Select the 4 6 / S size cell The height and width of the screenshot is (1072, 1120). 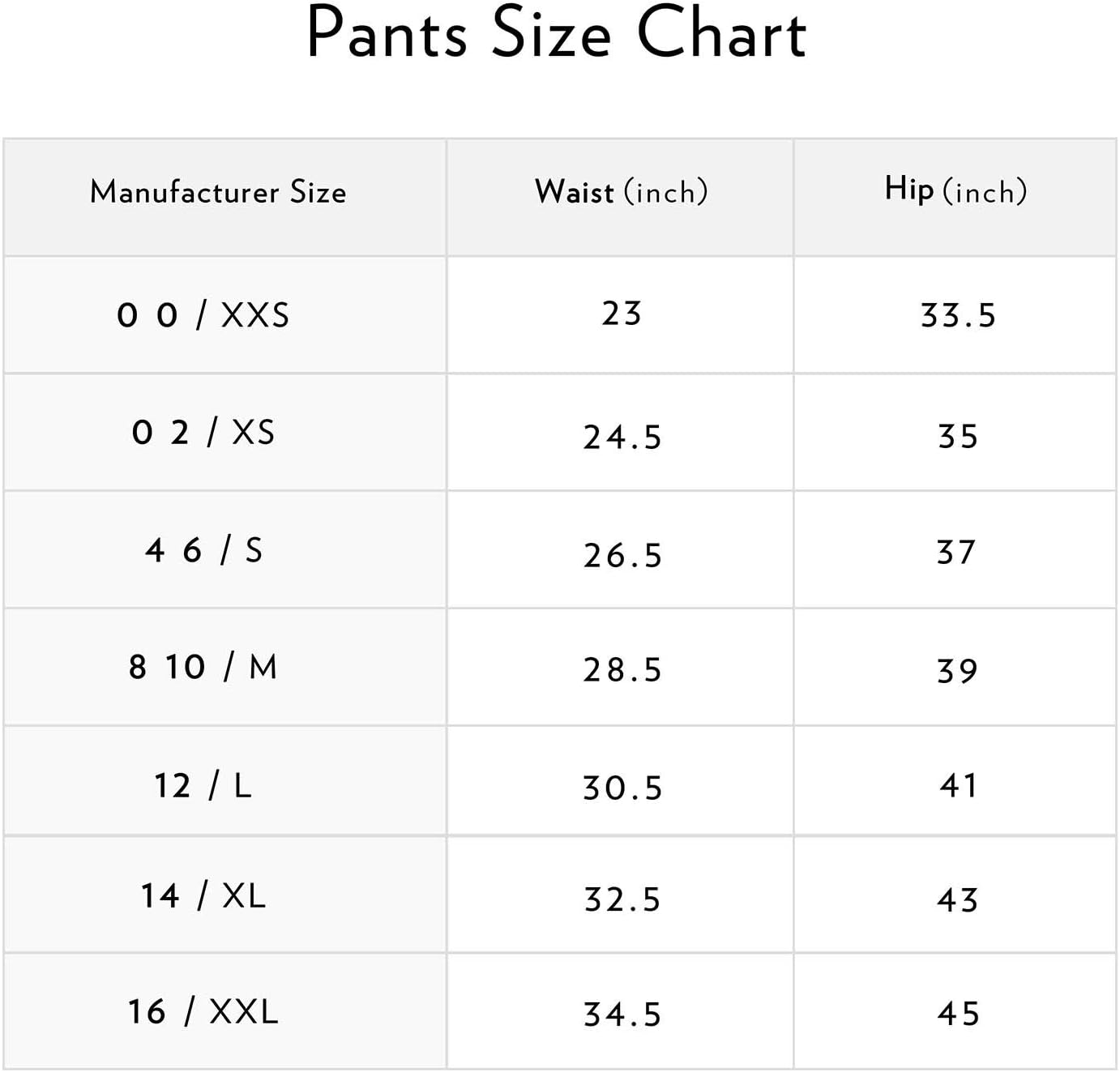pos(203,551)
